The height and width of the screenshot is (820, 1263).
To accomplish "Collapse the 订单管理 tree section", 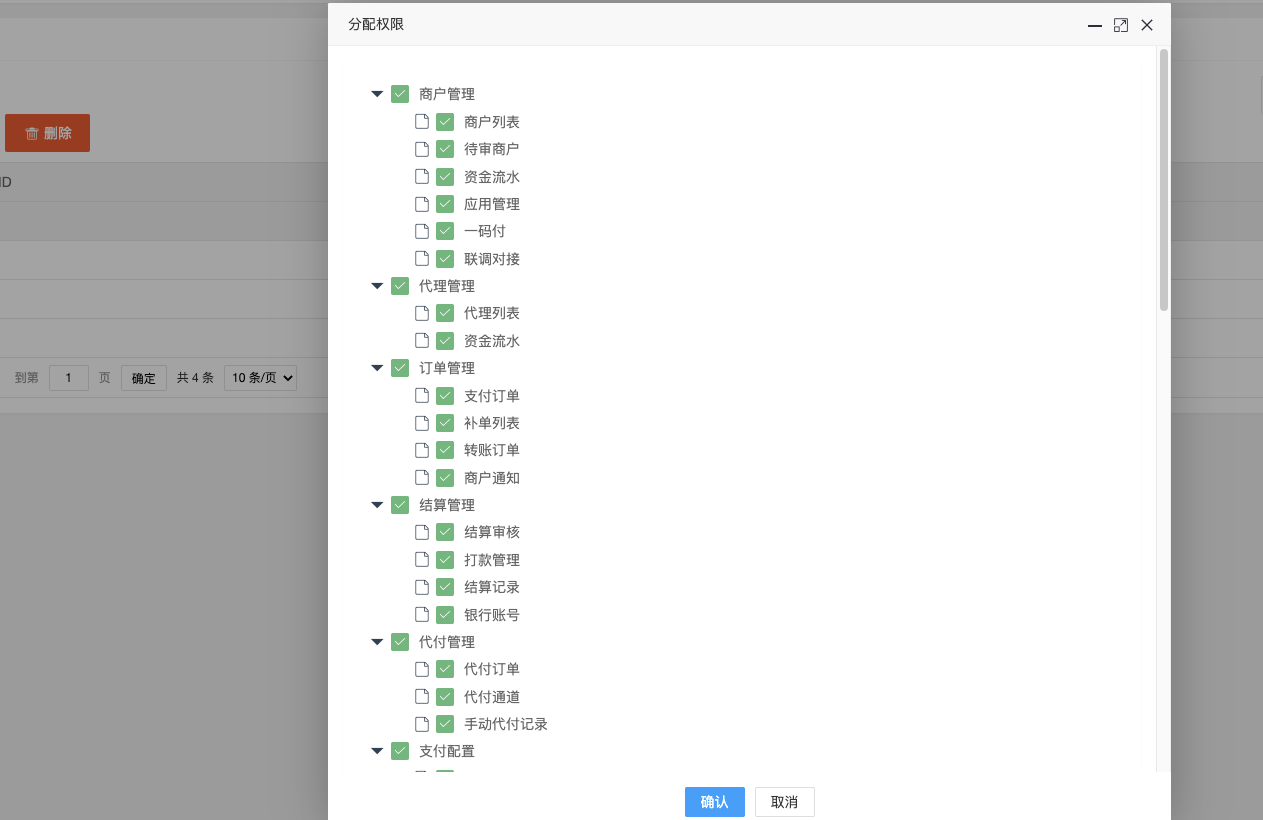I will click(x=377, y=368).
